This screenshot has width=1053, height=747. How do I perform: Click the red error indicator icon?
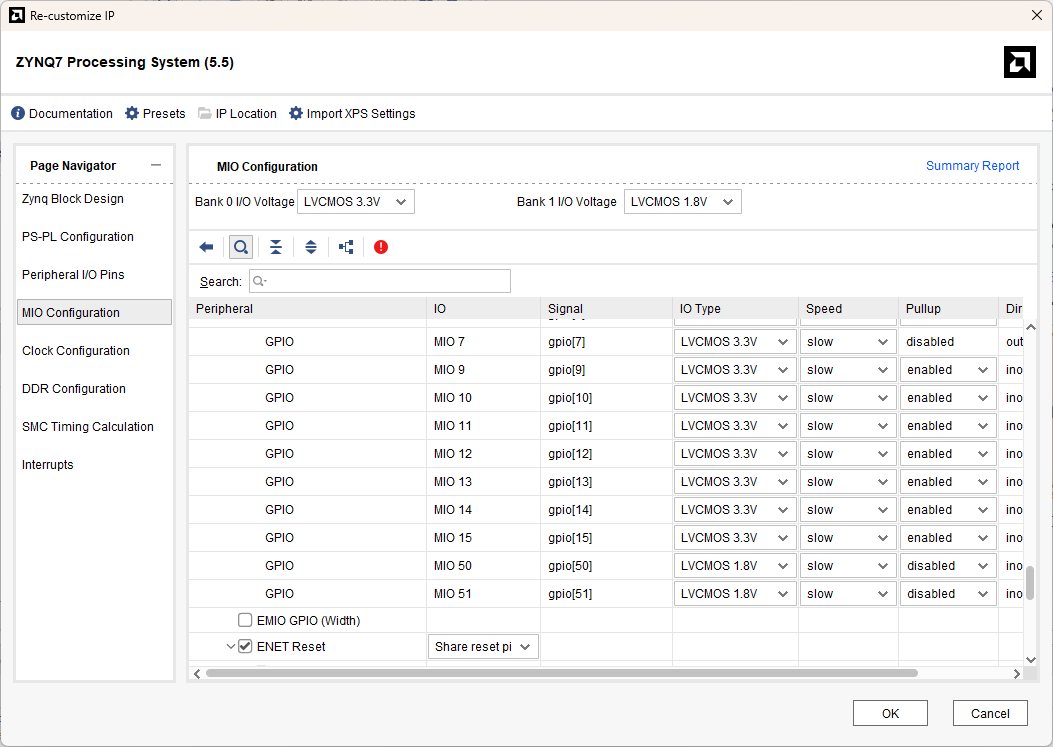click(x=381, y=247)
